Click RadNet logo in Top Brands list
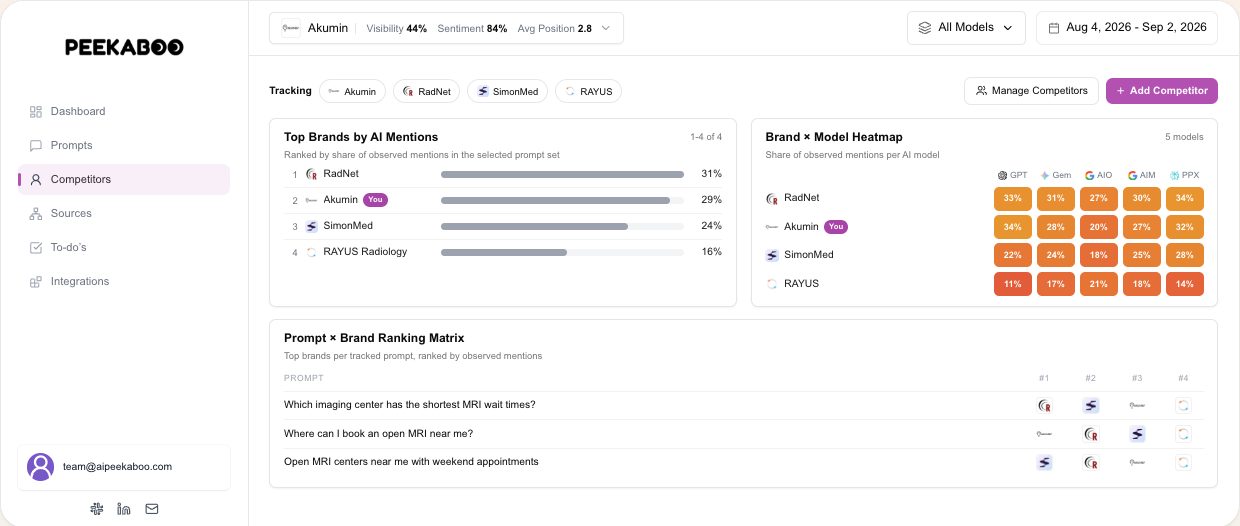Image resolution: width=1240 pixels, height=526 pixels. [311, 174]
